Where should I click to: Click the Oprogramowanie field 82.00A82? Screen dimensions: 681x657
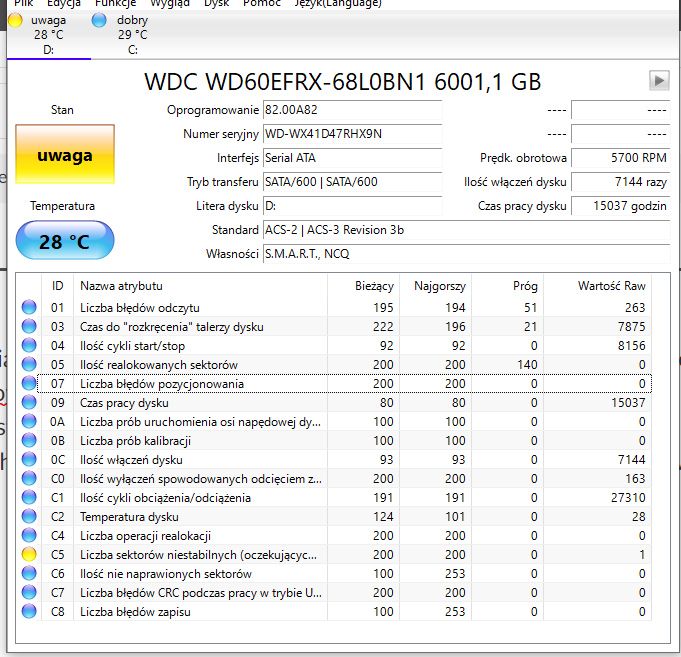[x=352, y=110]
